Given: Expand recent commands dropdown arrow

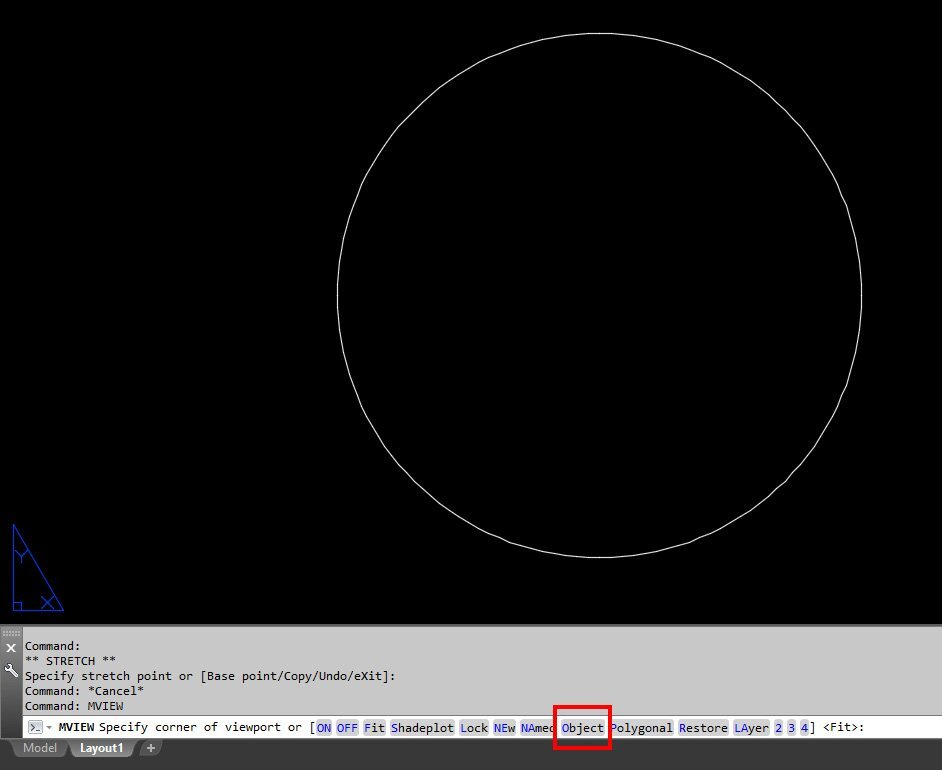Looking at the screenshot, I should click(x=49, y=727).
